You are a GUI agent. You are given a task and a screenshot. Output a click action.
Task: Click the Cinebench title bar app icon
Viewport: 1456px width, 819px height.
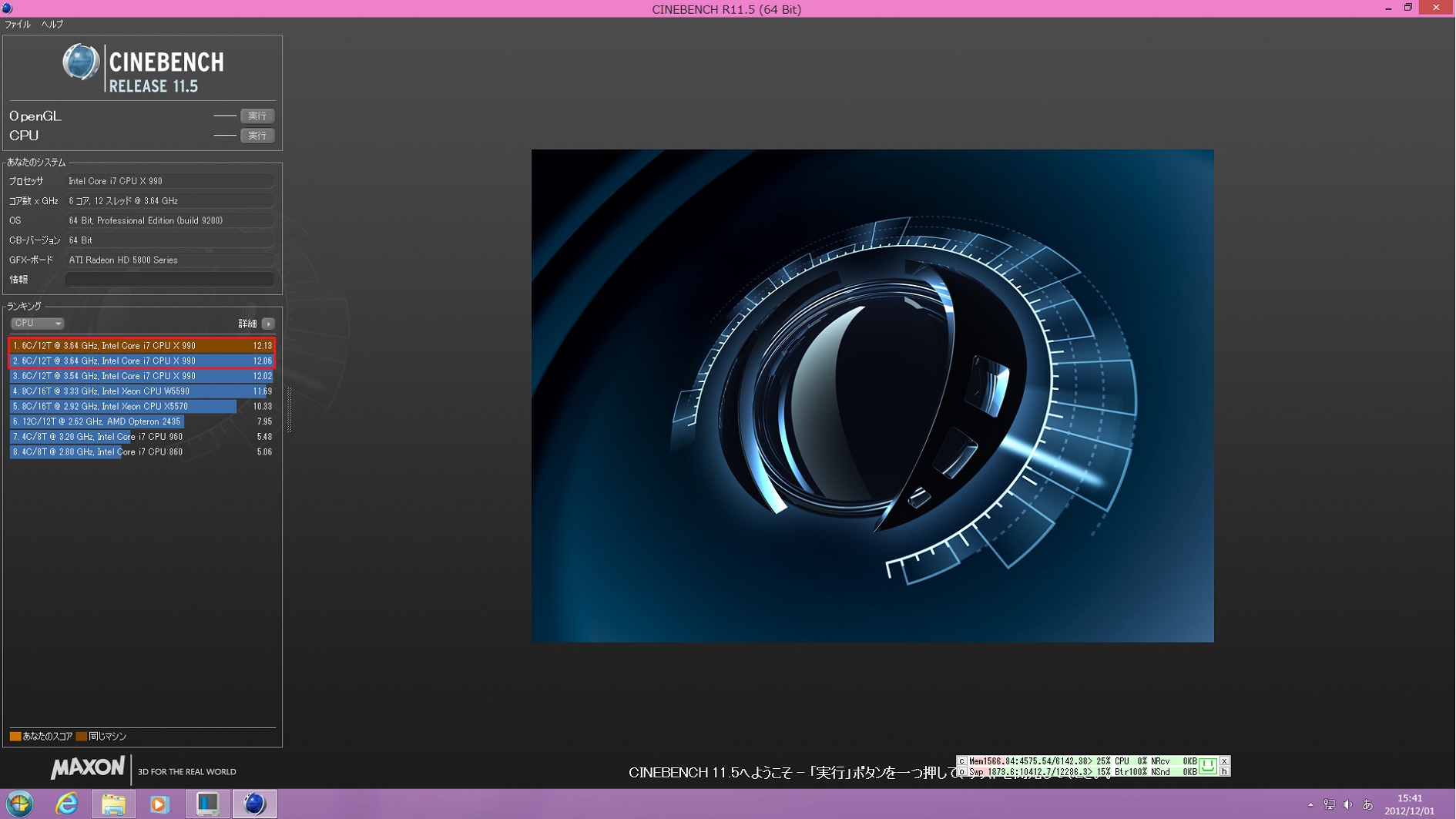pyautogui.click(x=7, y=8)
